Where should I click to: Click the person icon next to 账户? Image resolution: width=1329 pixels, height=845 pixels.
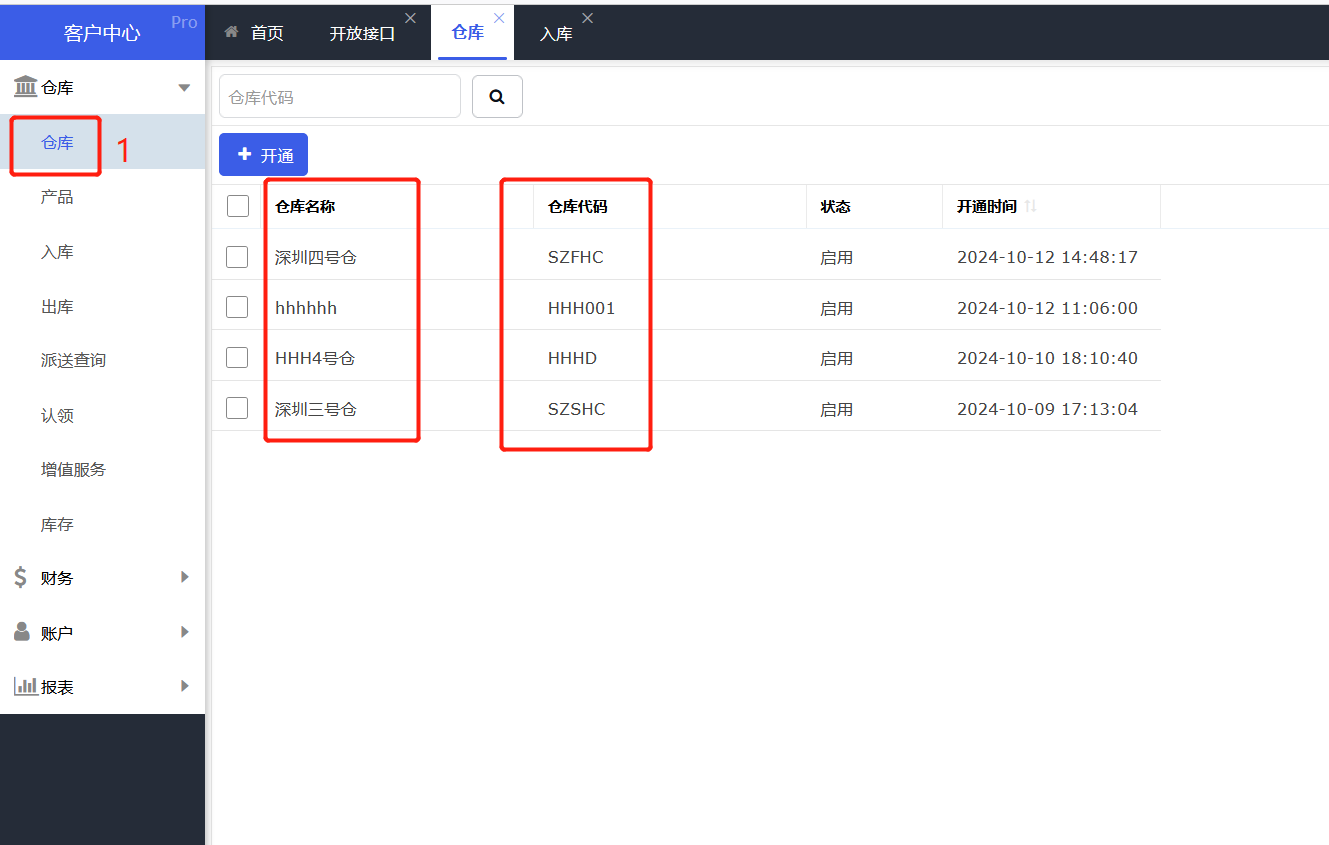[21, 632]
